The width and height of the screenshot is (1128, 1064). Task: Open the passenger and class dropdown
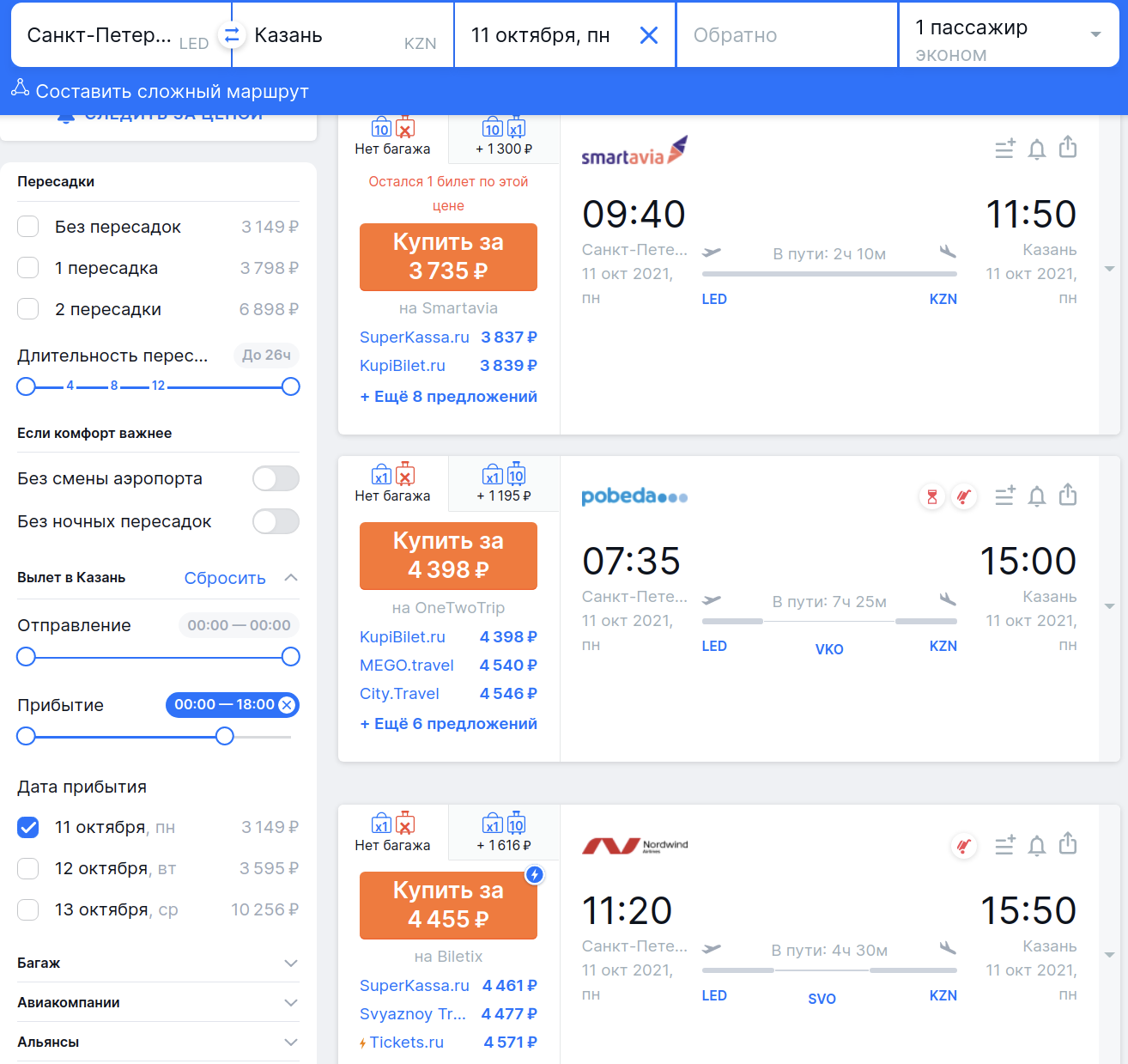(x=1008, y=35)
